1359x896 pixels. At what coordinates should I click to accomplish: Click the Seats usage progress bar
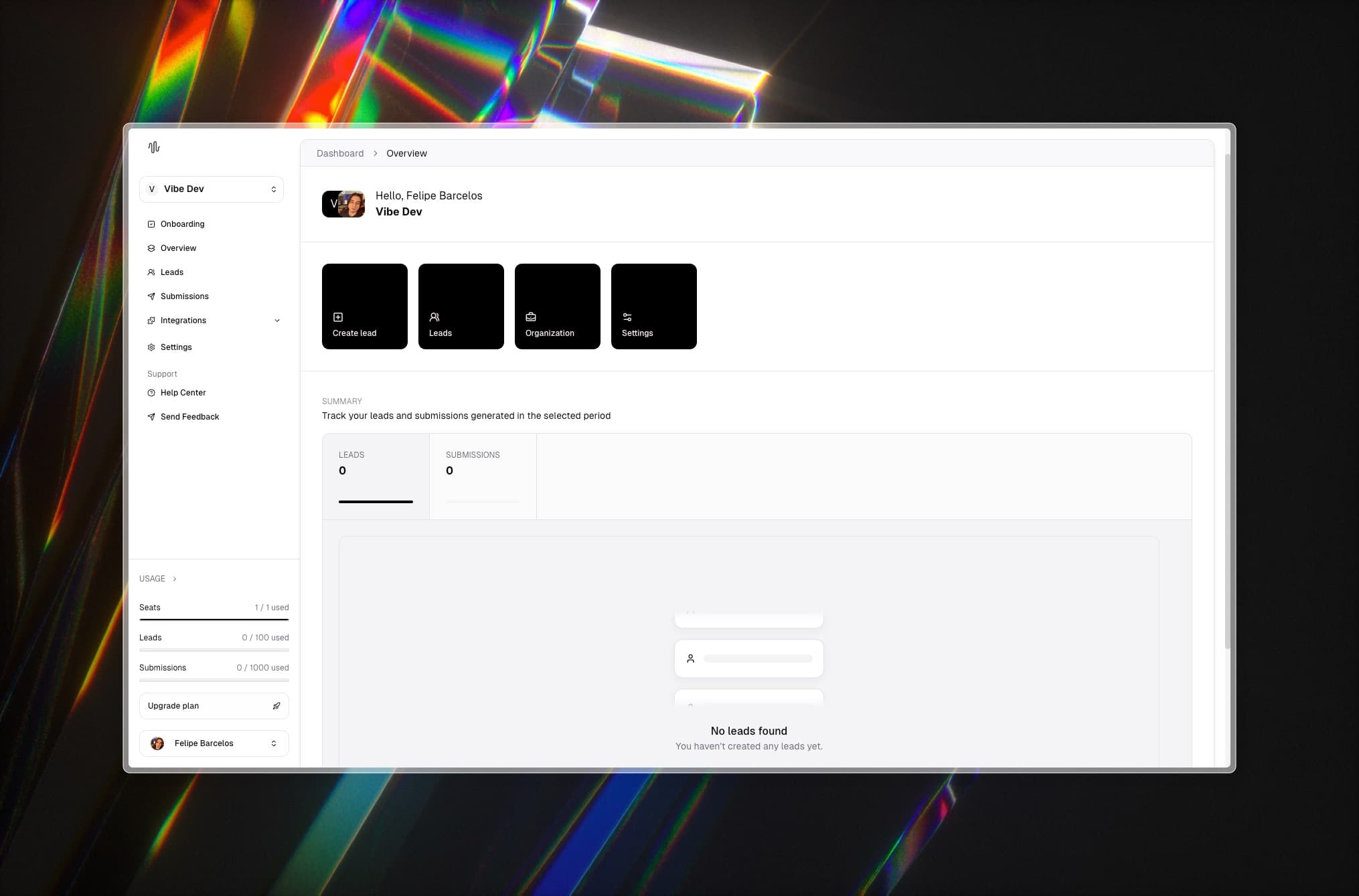[214, 621]
